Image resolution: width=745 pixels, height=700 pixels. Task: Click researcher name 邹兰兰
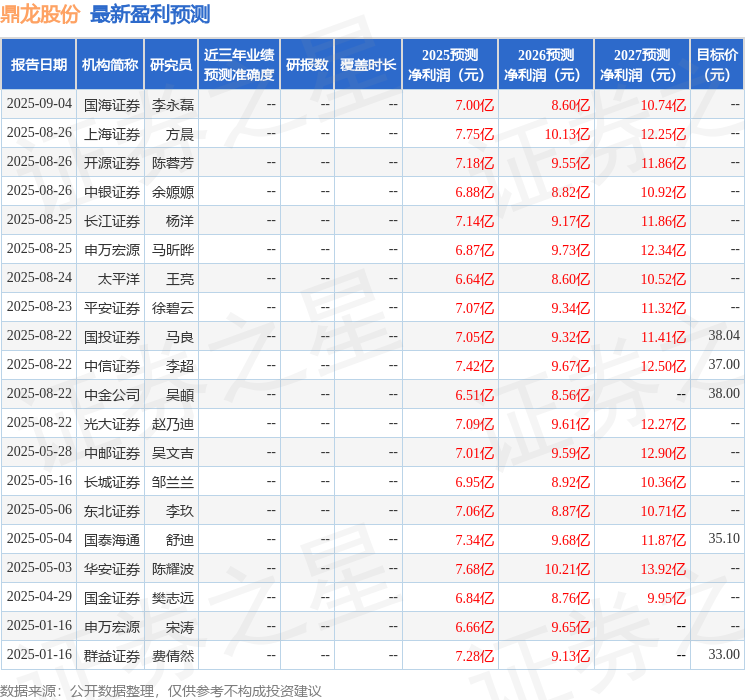coord(173,482)
